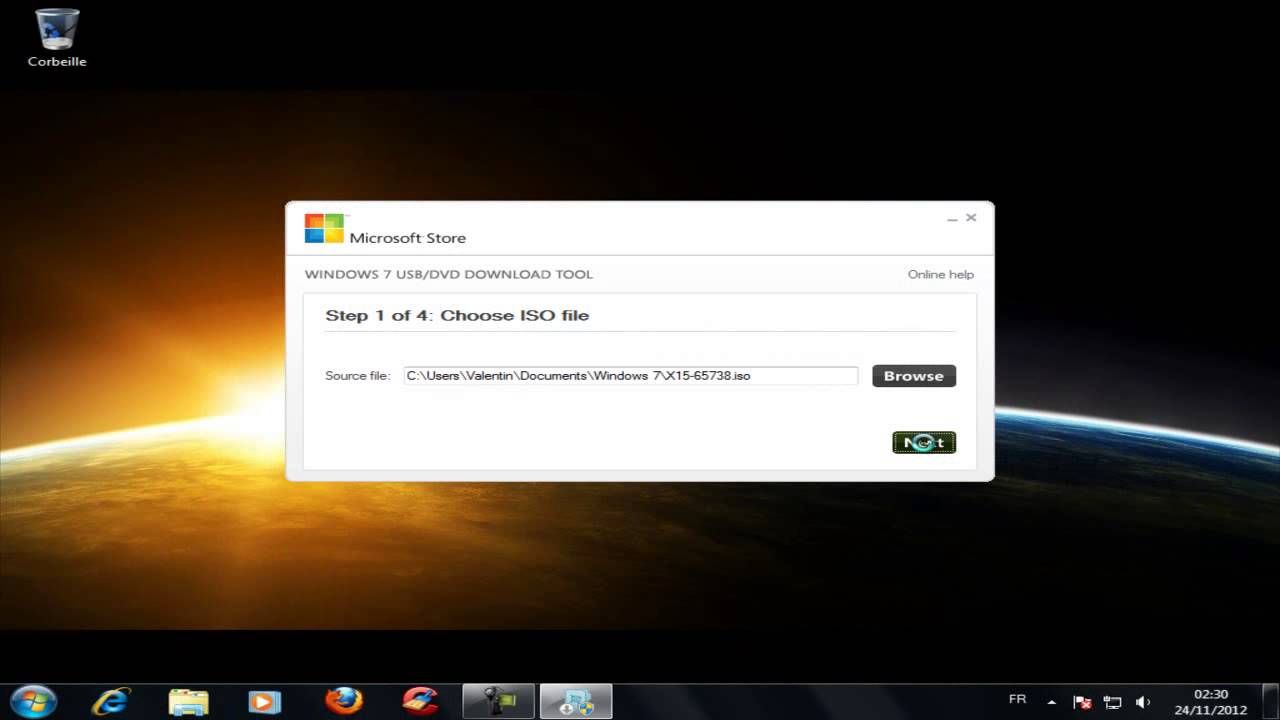Open the Action Center flag icon
Screen dimensions: 1280x720
1081,702
